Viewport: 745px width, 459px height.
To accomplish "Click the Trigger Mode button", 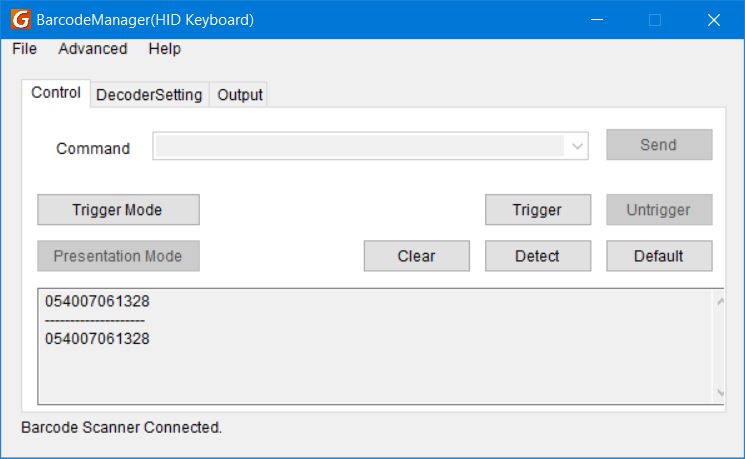I will [118, 210].
